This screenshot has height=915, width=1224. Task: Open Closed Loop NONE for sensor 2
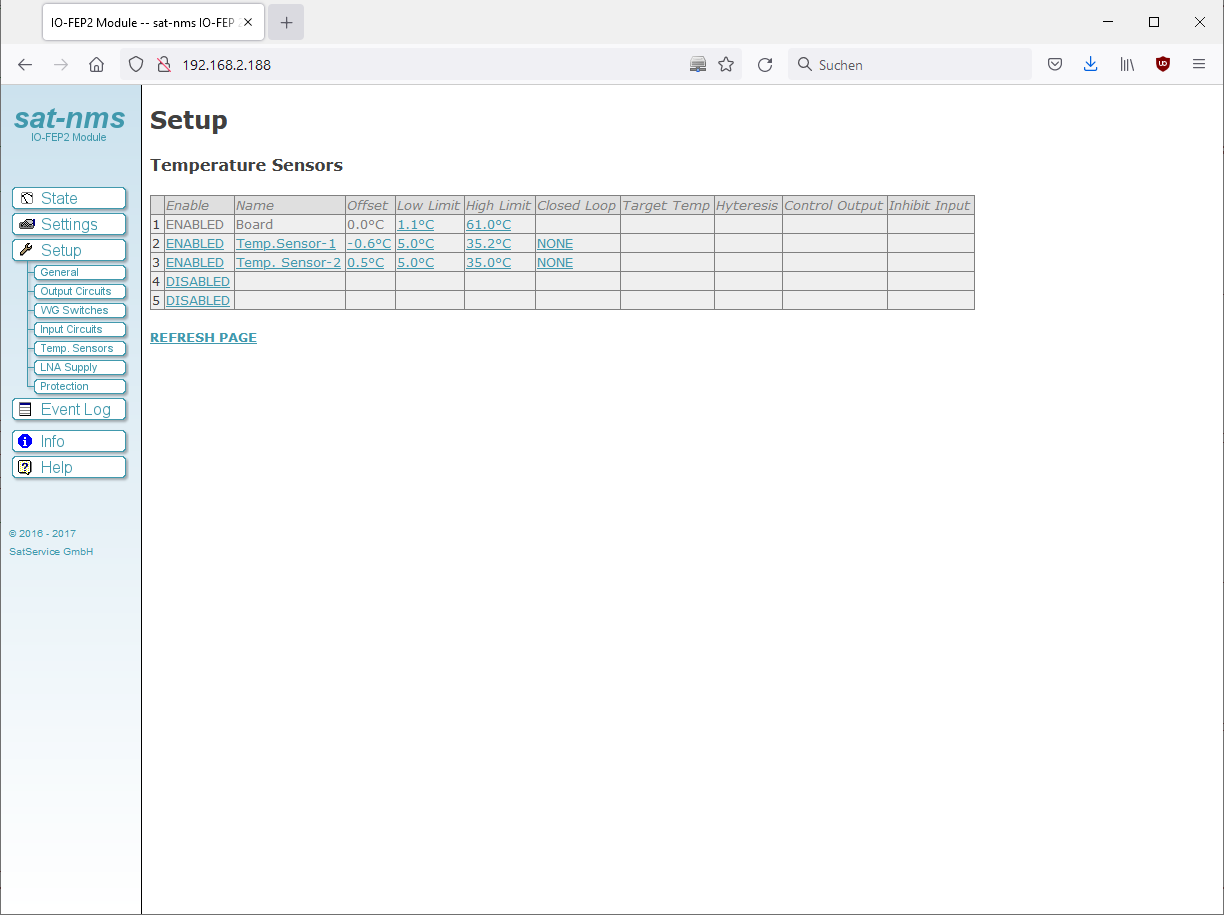click(x=555, y=244)
